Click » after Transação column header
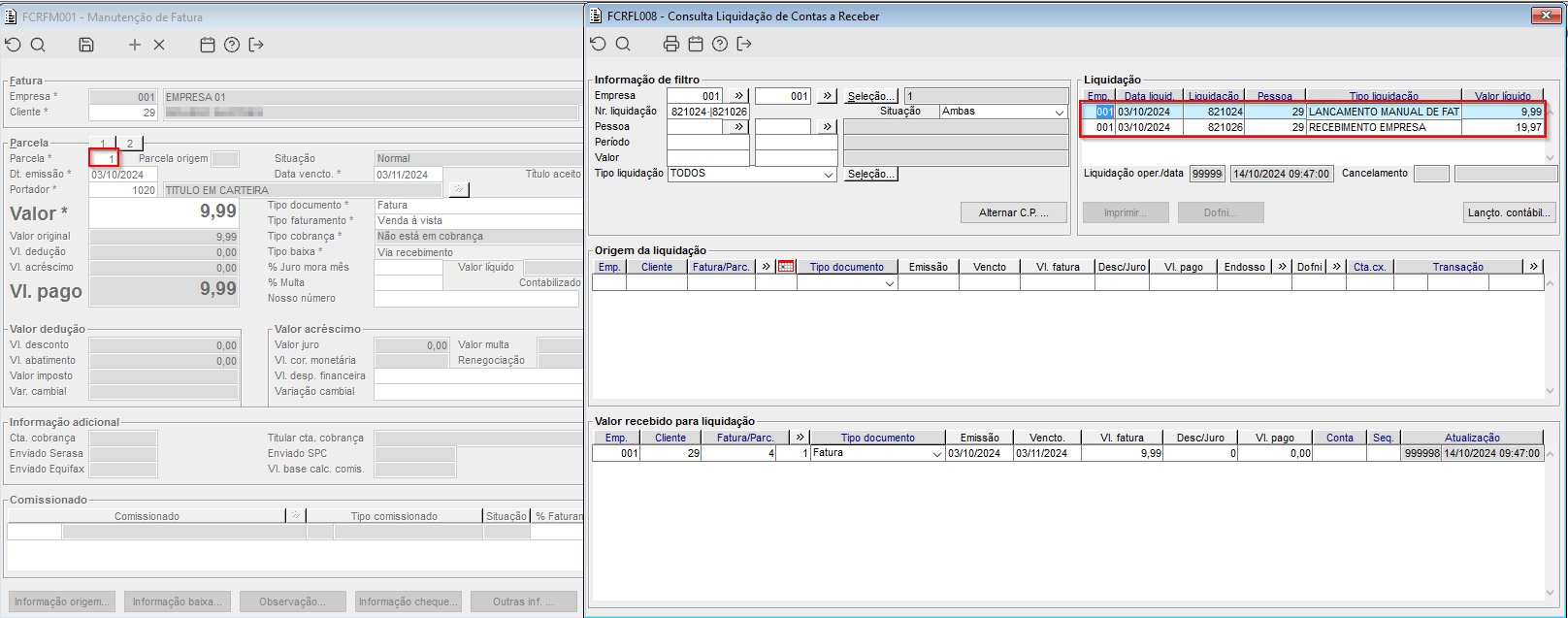1568x618 pixels. [1533, 267]
